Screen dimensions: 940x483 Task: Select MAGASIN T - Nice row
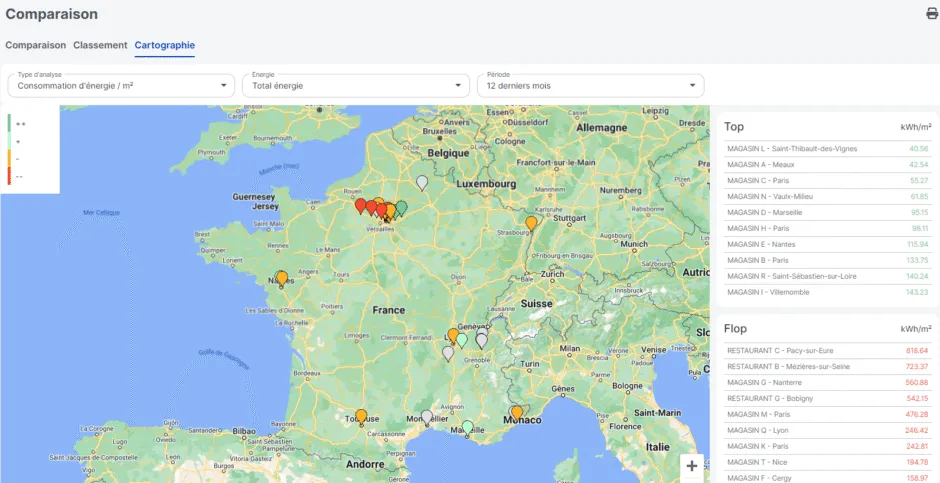(x=827, y=463)
